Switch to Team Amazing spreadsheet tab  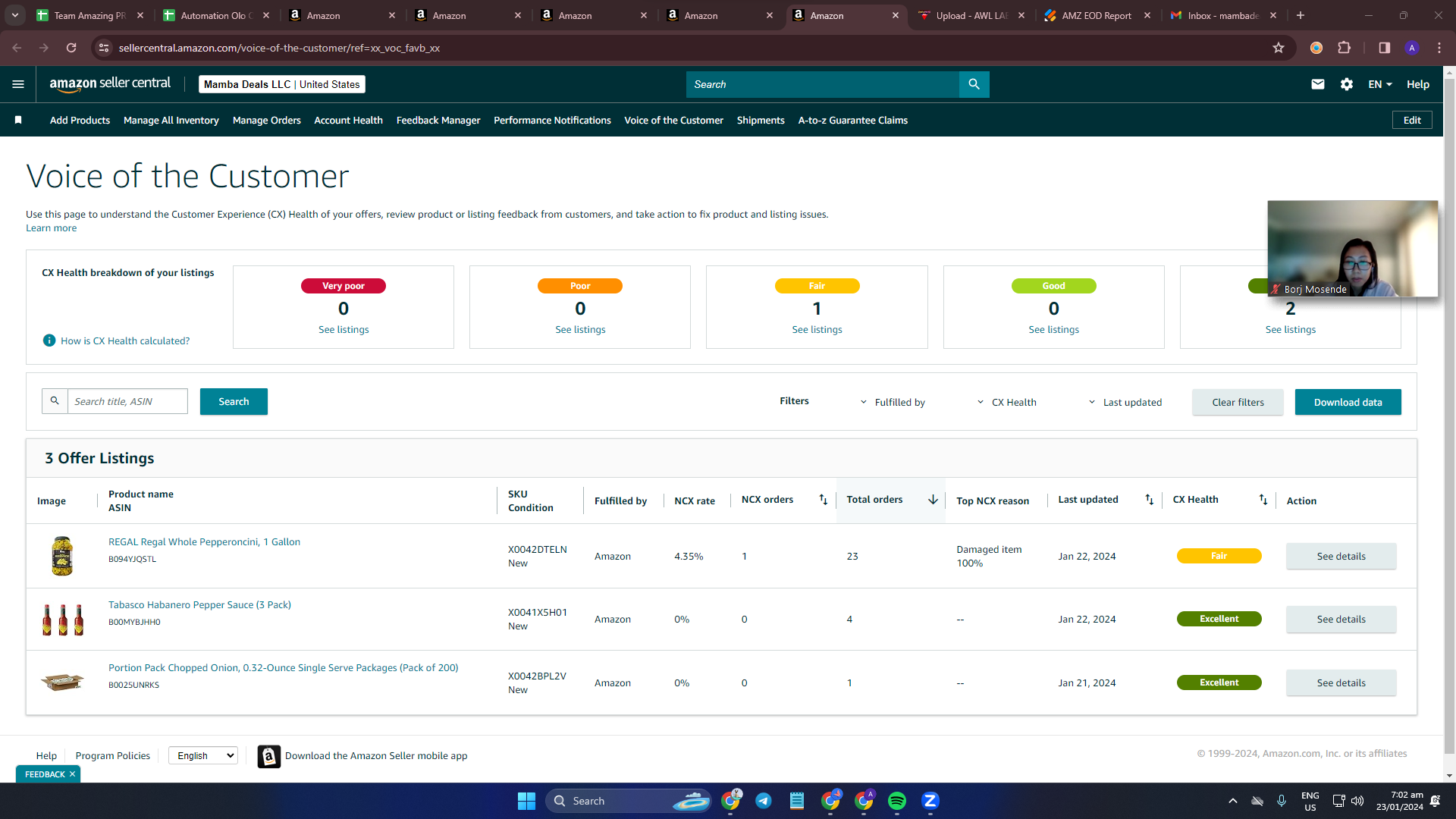[x=90, y=15]
